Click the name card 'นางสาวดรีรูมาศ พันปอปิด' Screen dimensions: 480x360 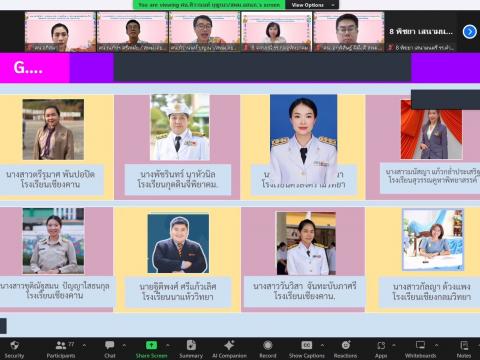pyautogui.click(x=51, y=179)
